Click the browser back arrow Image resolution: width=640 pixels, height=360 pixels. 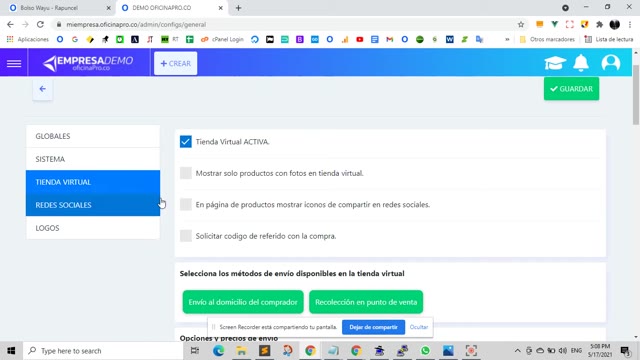[11, 24]
